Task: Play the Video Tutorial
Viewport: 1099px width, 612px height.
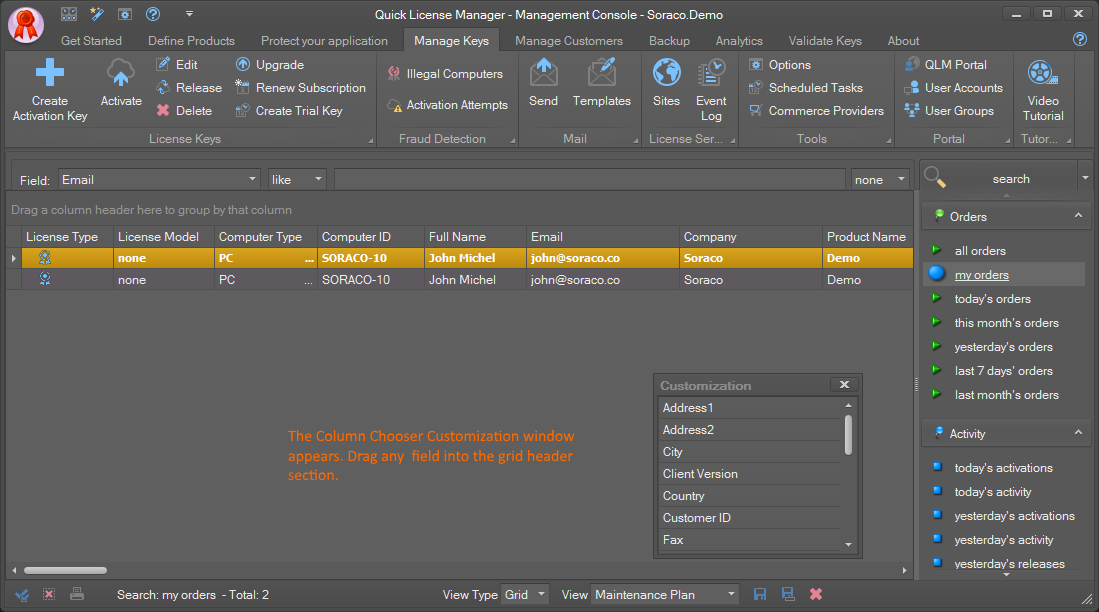Action: click(x=1043, y=90)
